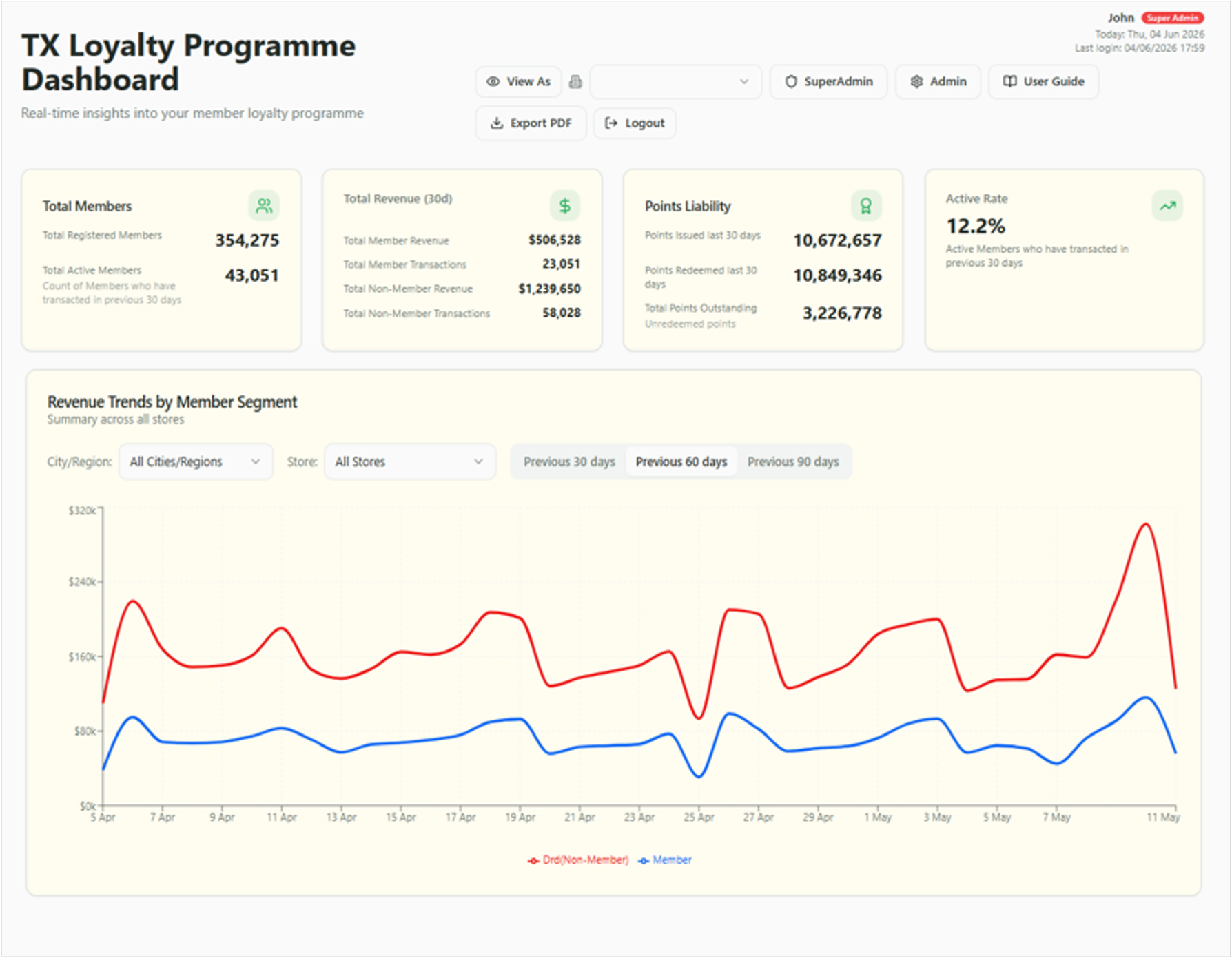Click the user name John

[1120, 18]
